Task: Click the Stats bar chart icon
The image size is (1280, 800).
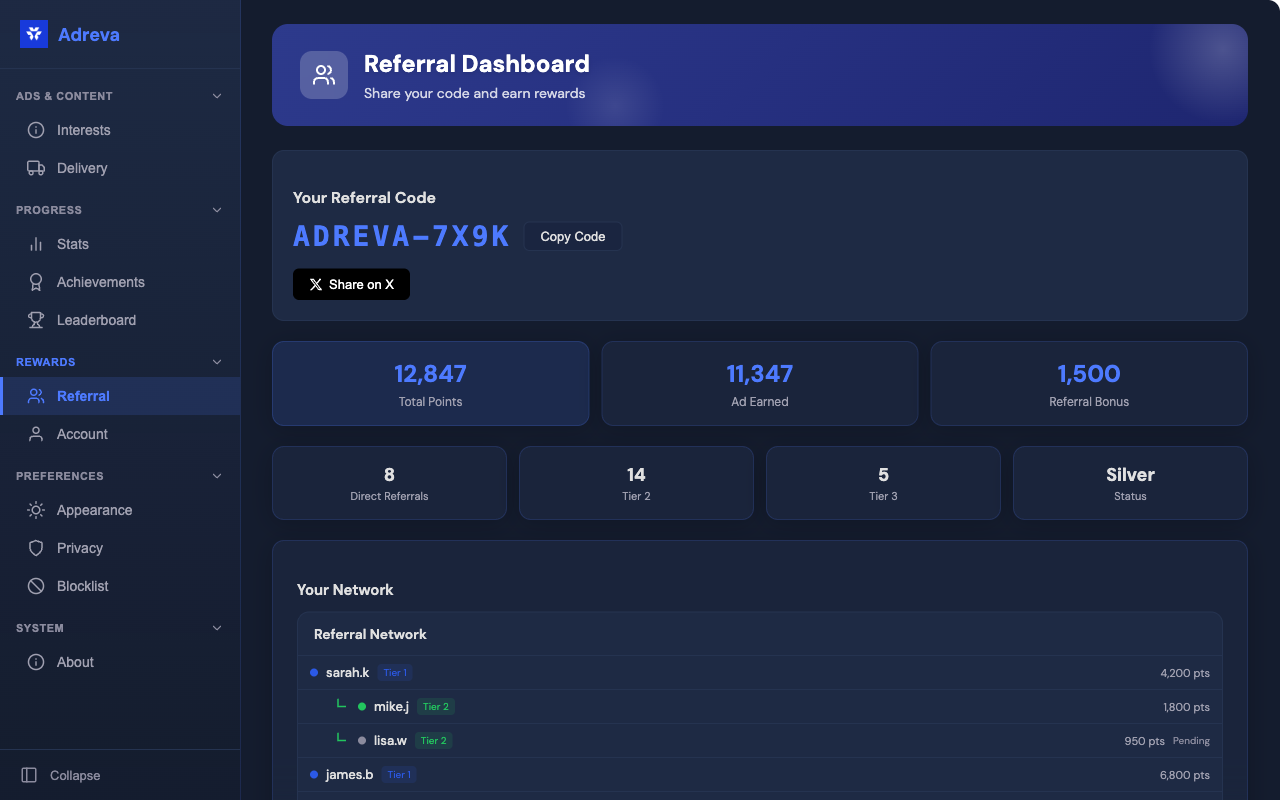Action: (x=36, y=244)
